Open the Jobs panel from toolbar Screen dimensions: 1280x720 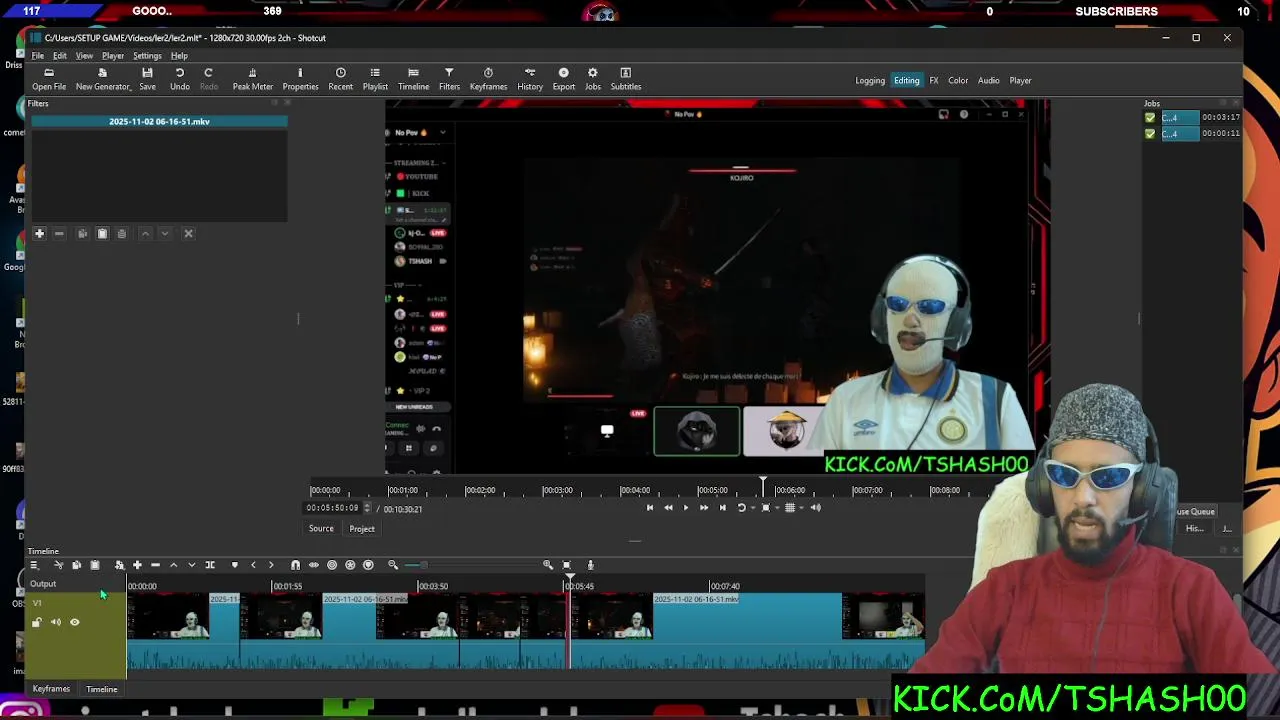[593, 79]
